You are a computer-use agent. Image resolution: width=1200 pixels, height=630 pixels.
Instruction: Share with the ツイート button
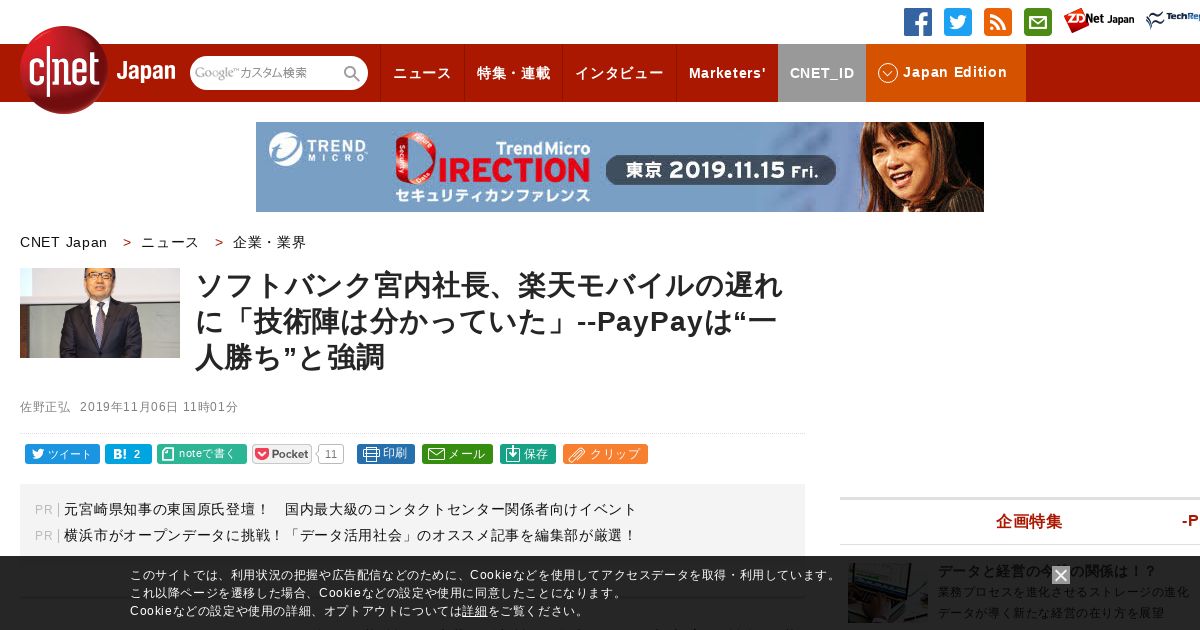(x=62, y=454)
